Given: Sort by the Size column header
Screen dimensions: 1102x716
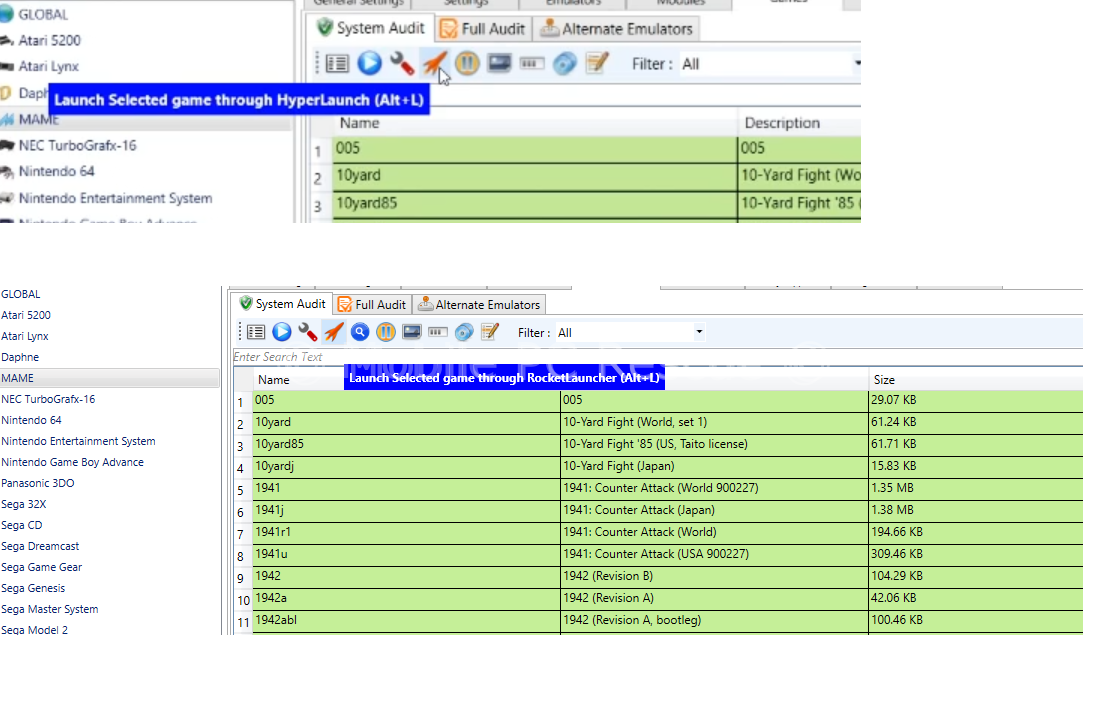Looking at the screenshot, I should click(x=884, y=380).
